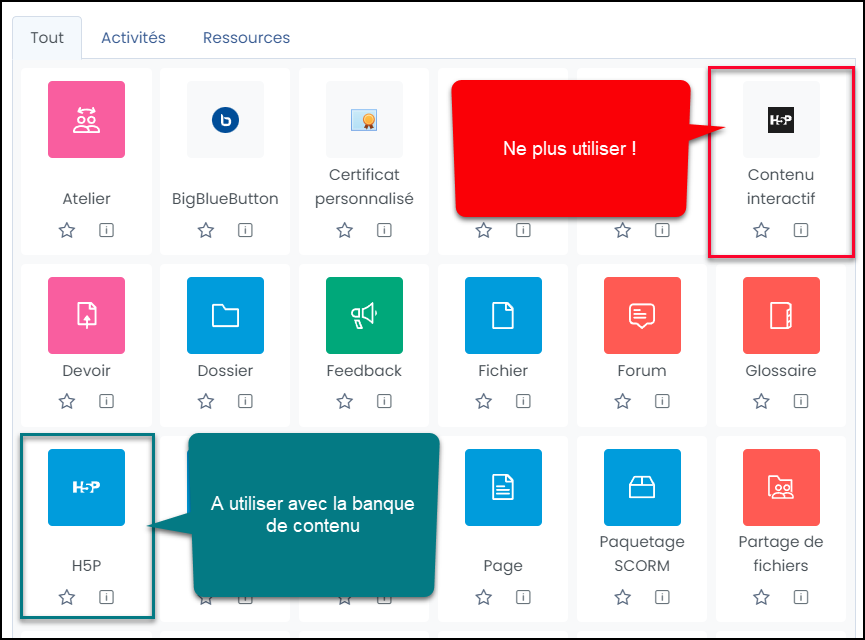Star Atelier as a favourite
Viewport: 865px width, 640px height.
[67, 230]
